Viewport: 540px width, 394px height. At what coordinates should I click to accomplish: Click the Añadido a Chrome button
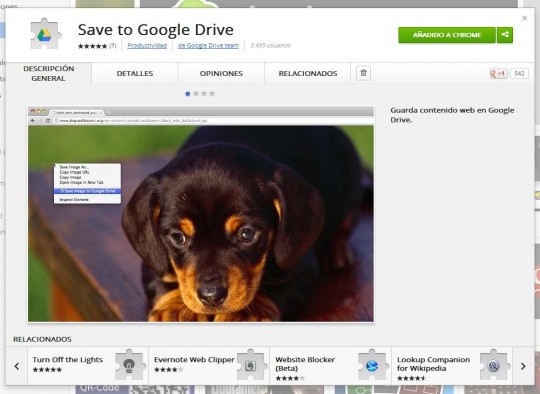pyautogui.click(x=447, y=35)
